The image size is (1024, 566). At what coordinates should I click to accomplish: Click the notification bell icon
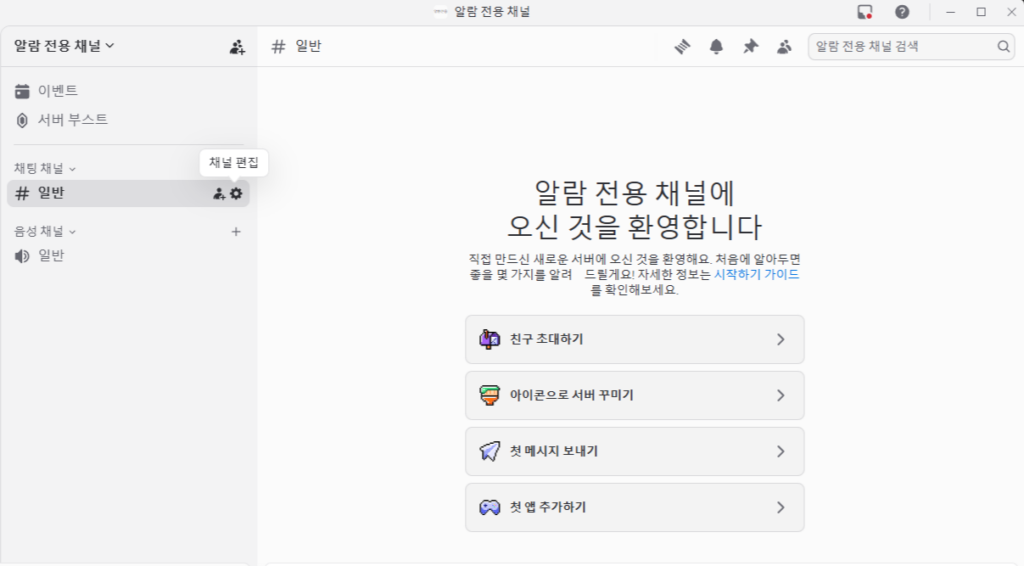point(716,47)
